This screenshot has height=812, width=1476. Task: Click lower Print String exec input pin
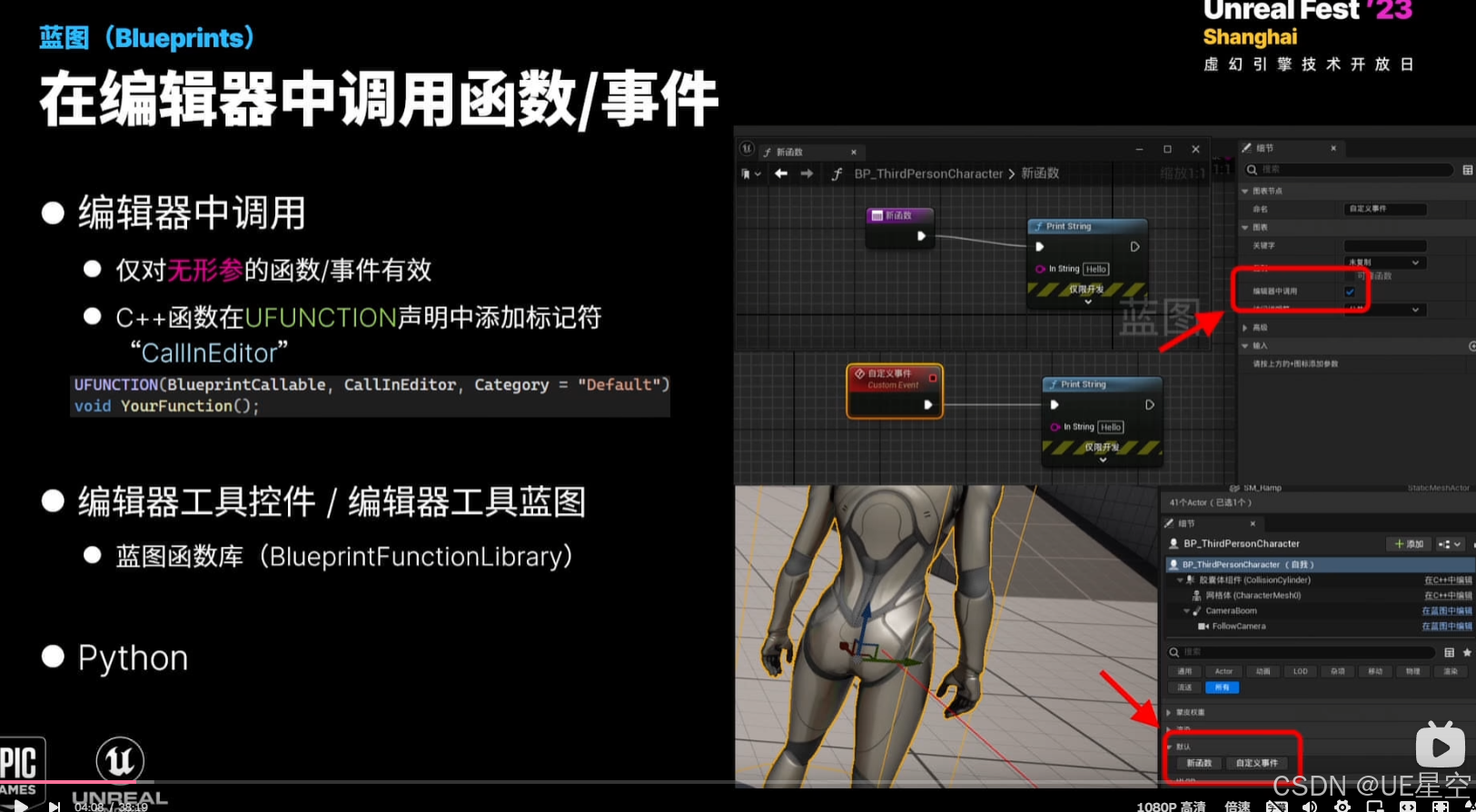click(x=1055, y=405)
